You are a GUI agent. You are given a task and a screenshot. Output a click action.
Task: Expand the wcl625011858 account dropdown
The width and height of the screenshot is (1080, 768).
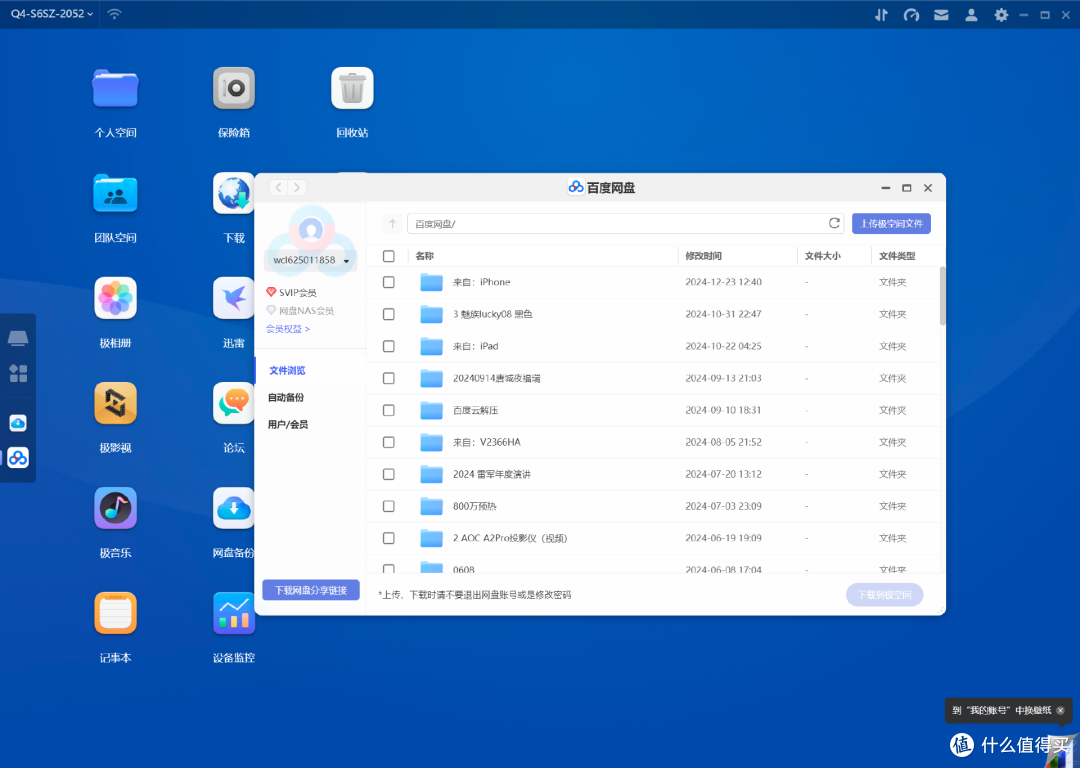[x=311, y=260]
